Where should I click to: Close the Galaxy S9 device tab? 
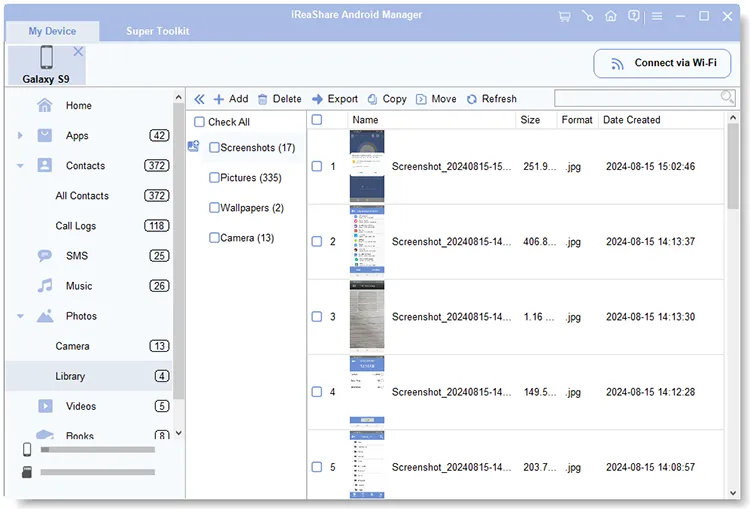coord(78,51)
